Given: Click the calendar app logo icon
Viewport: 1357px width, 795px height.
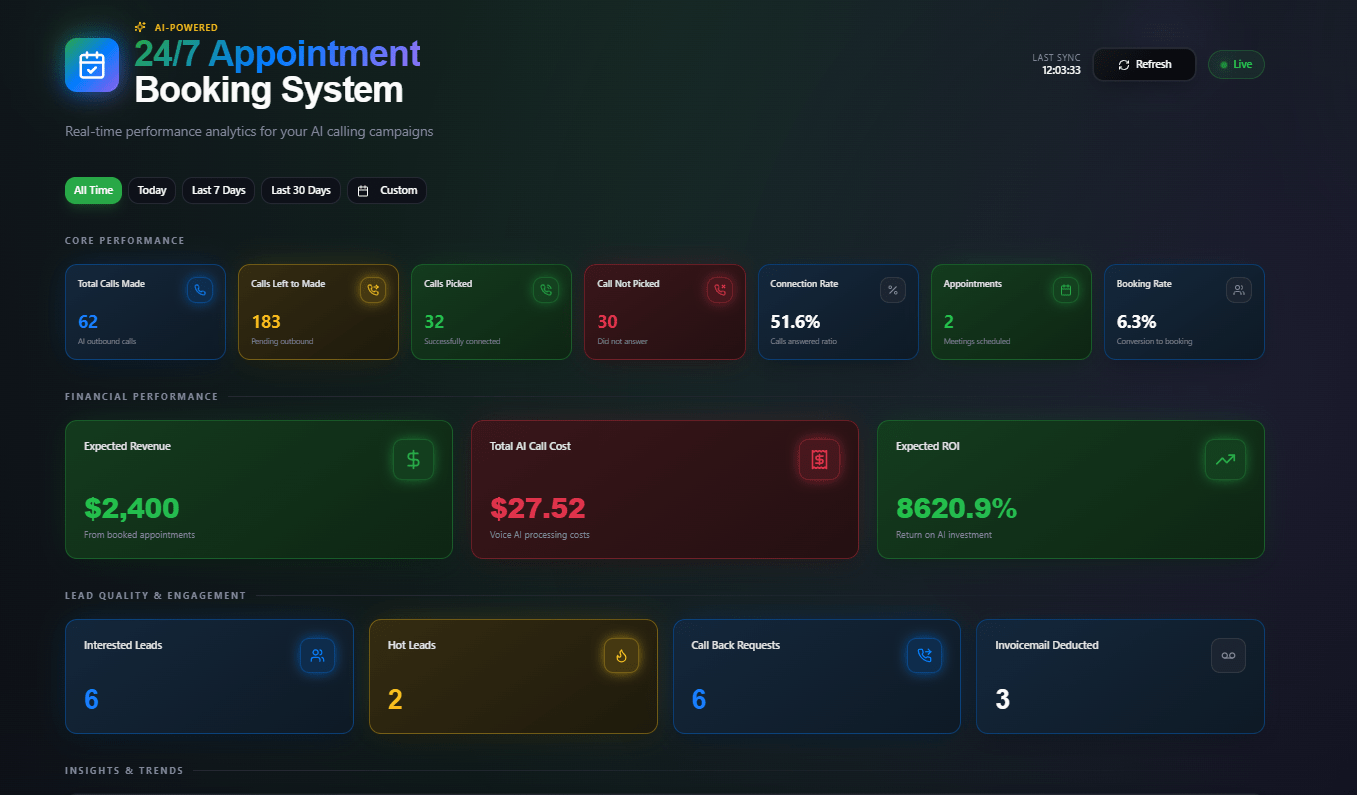Looking at the screenshot, I should pos(92,65).
